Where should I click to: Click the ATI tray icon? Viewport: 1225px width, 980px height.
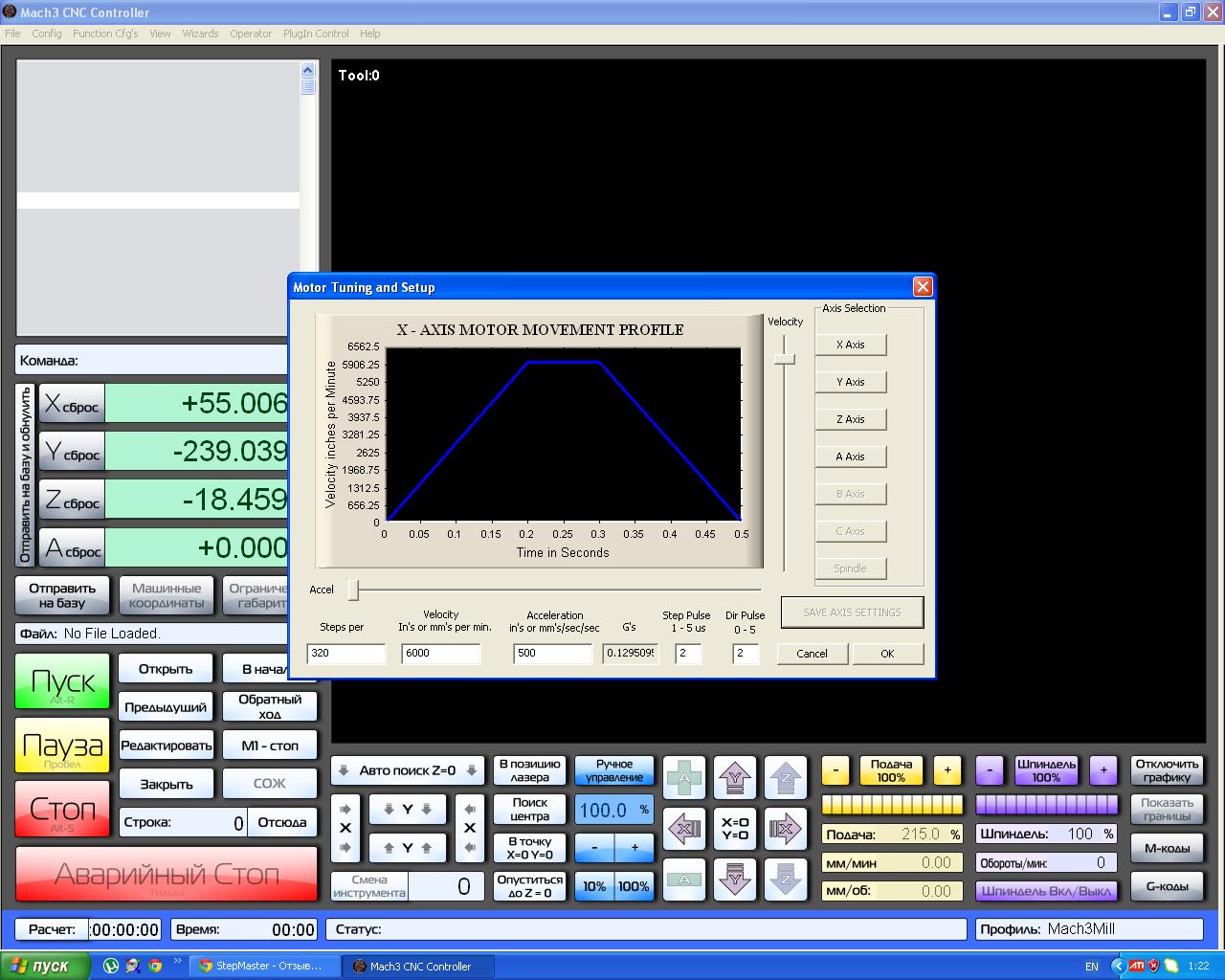tap(1137, 967)
